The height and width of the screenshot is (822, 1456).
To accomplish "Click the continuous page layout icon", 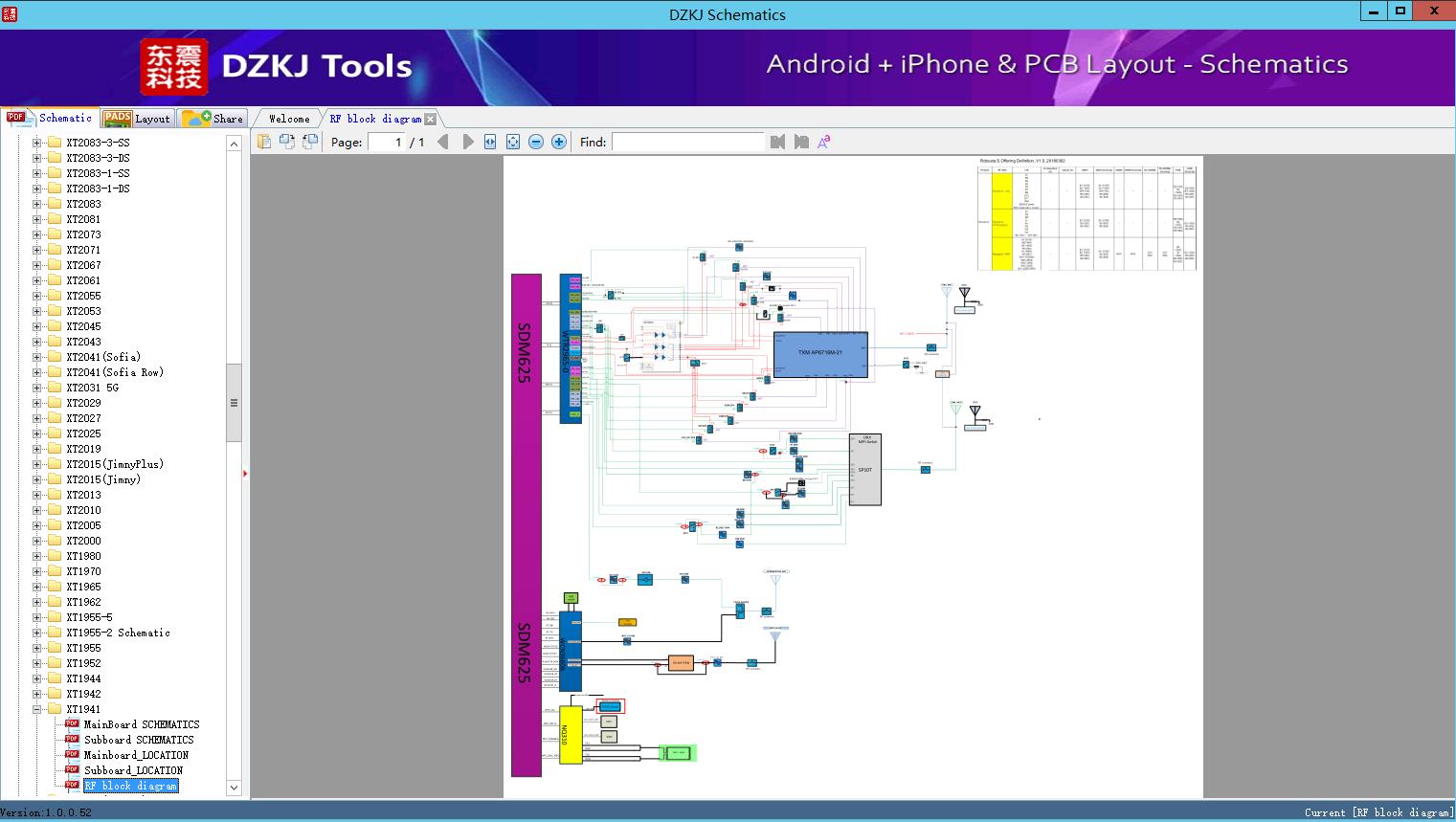I will pos(308,141).
